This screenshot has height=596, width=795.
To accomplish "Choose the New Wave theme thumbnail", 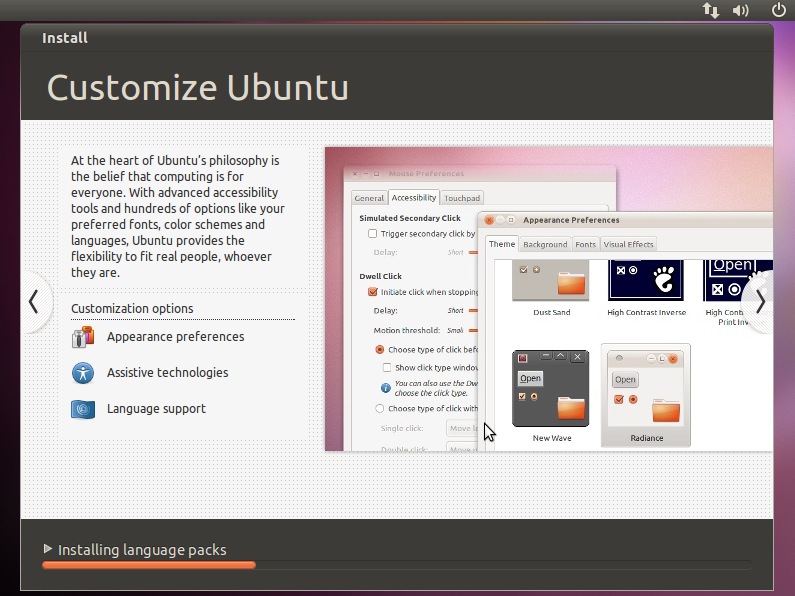I will click(551, 394).
